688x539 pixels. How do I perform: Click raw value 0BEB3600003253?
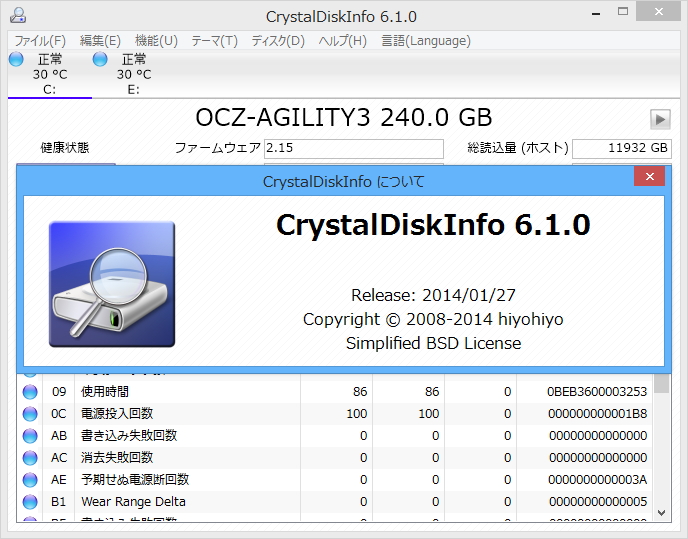coord(597,392)
